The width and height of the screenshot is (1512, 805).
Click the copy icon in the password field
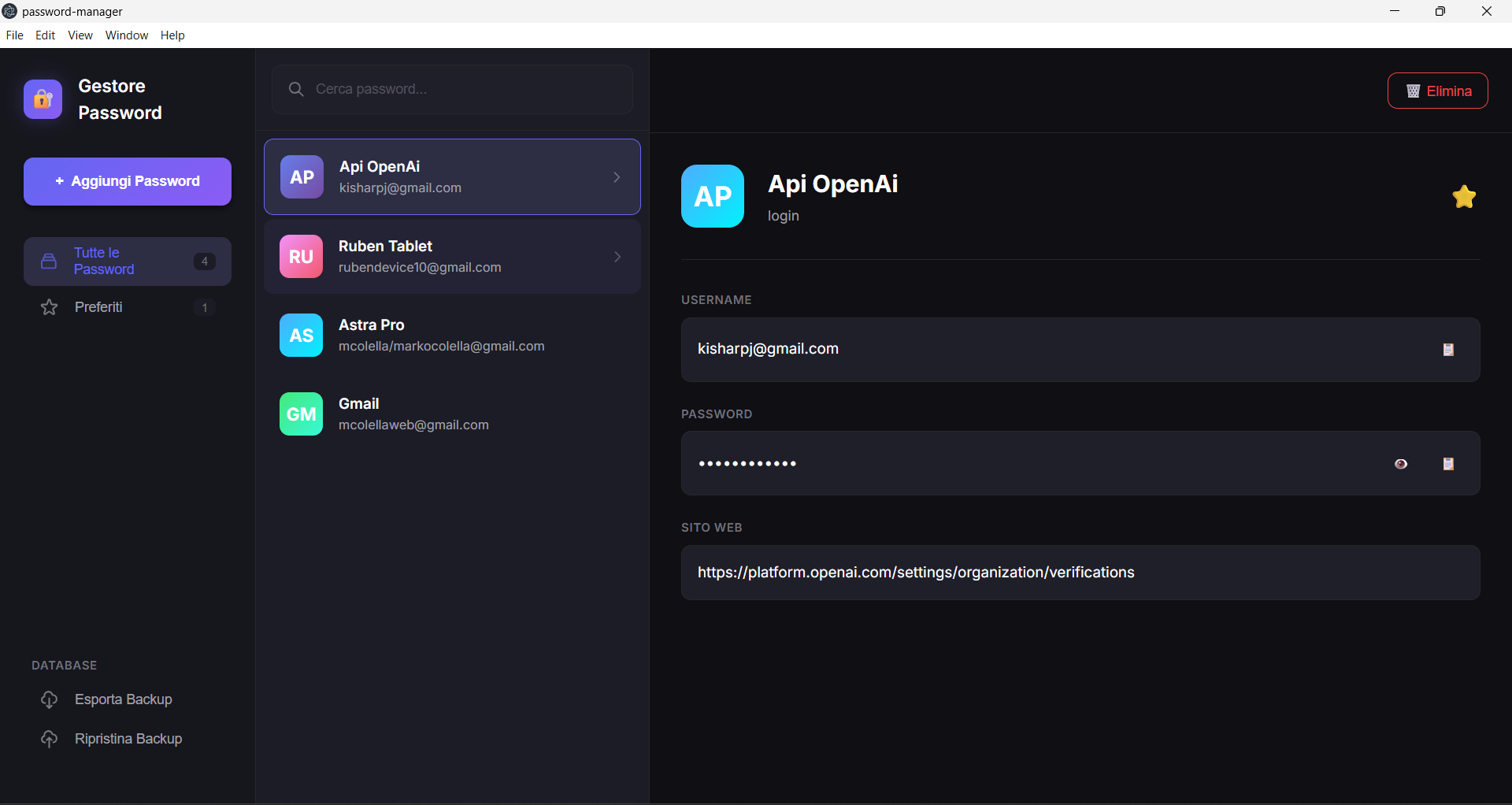[1448, 464]
